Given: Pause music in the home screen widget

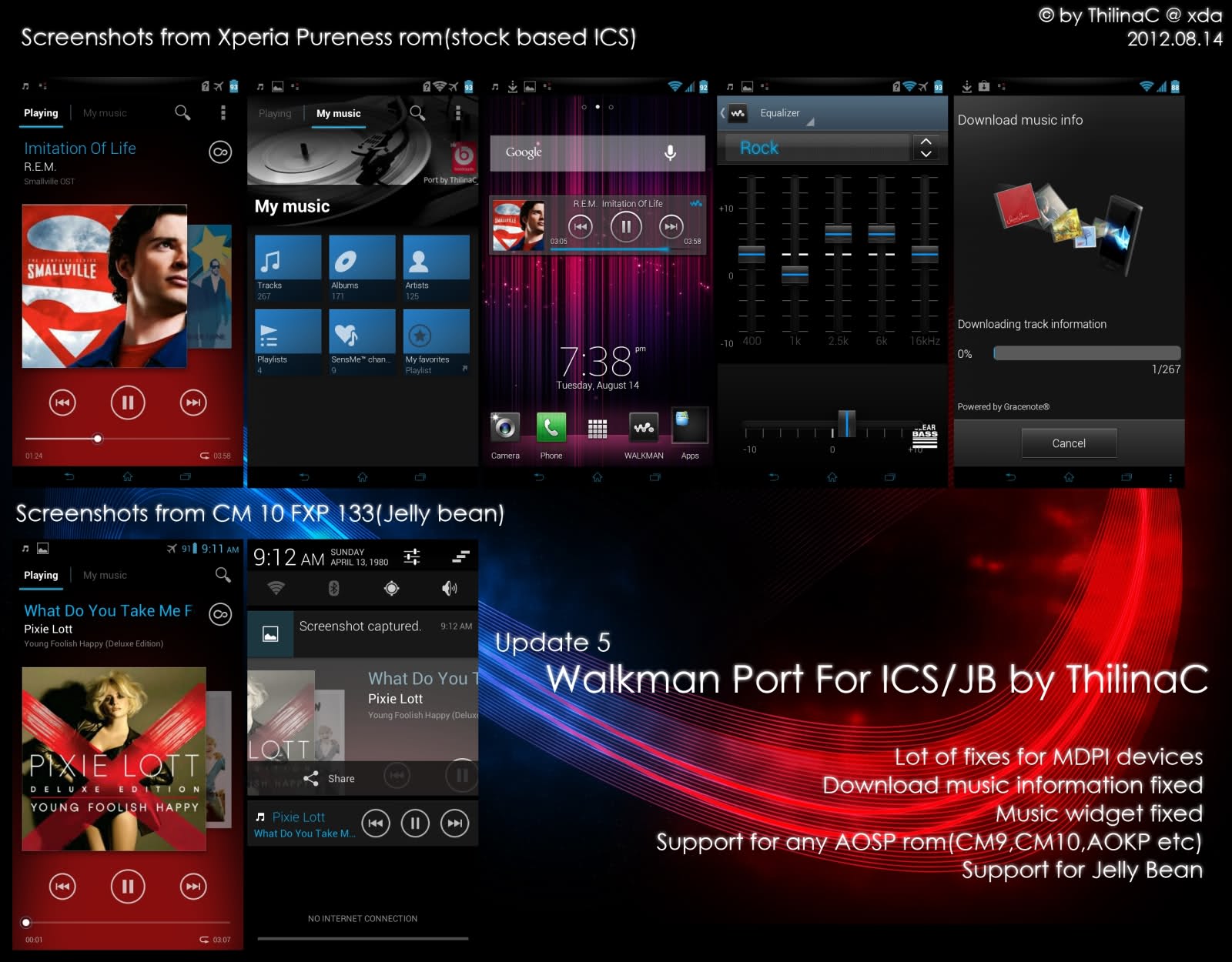Looking at the screenshot, I should [626, 226].
